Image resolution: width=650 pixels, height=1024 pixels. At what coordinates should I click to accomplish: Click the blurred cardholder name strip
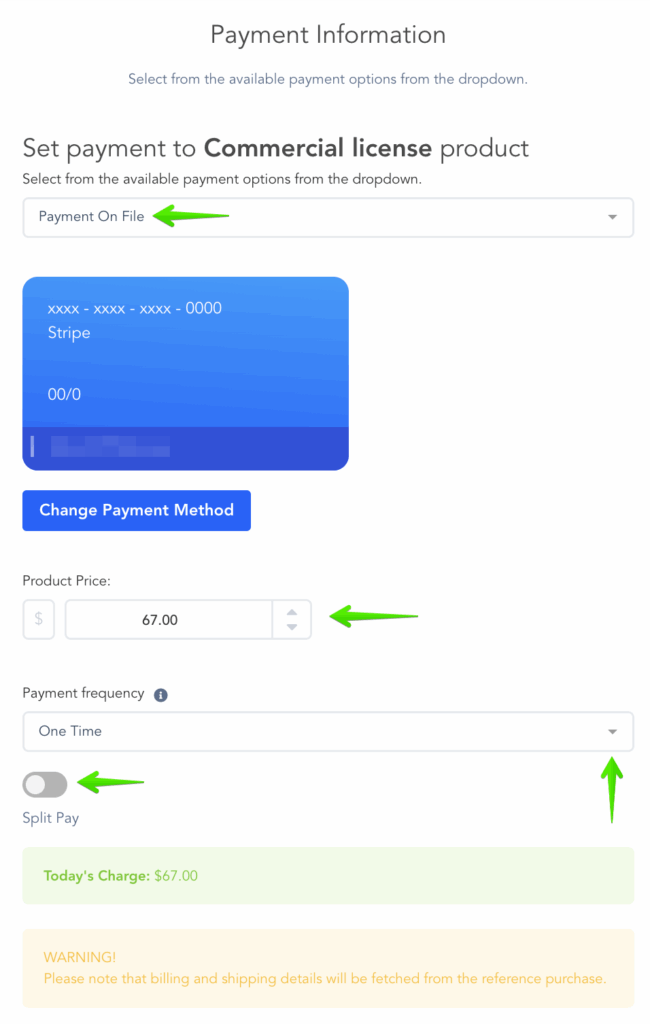110,447
